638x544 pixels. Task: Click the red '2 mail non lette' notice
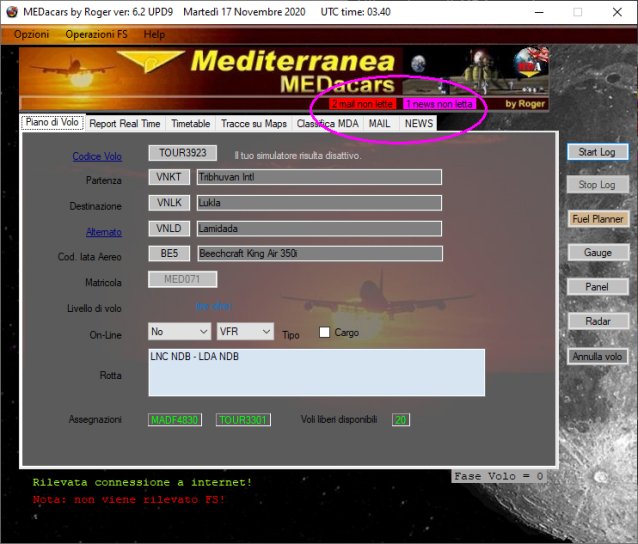pos(363,104)
